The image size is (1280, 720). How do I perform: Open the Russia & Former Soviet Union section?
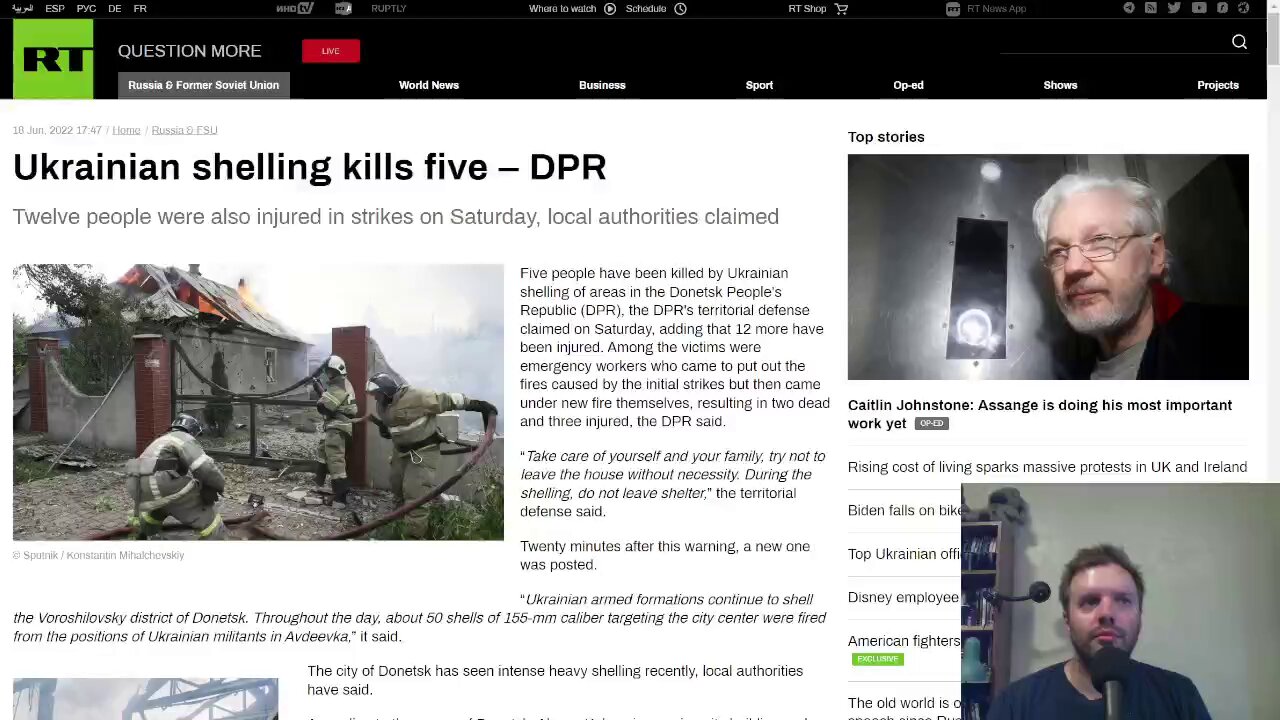click(204, 85)
